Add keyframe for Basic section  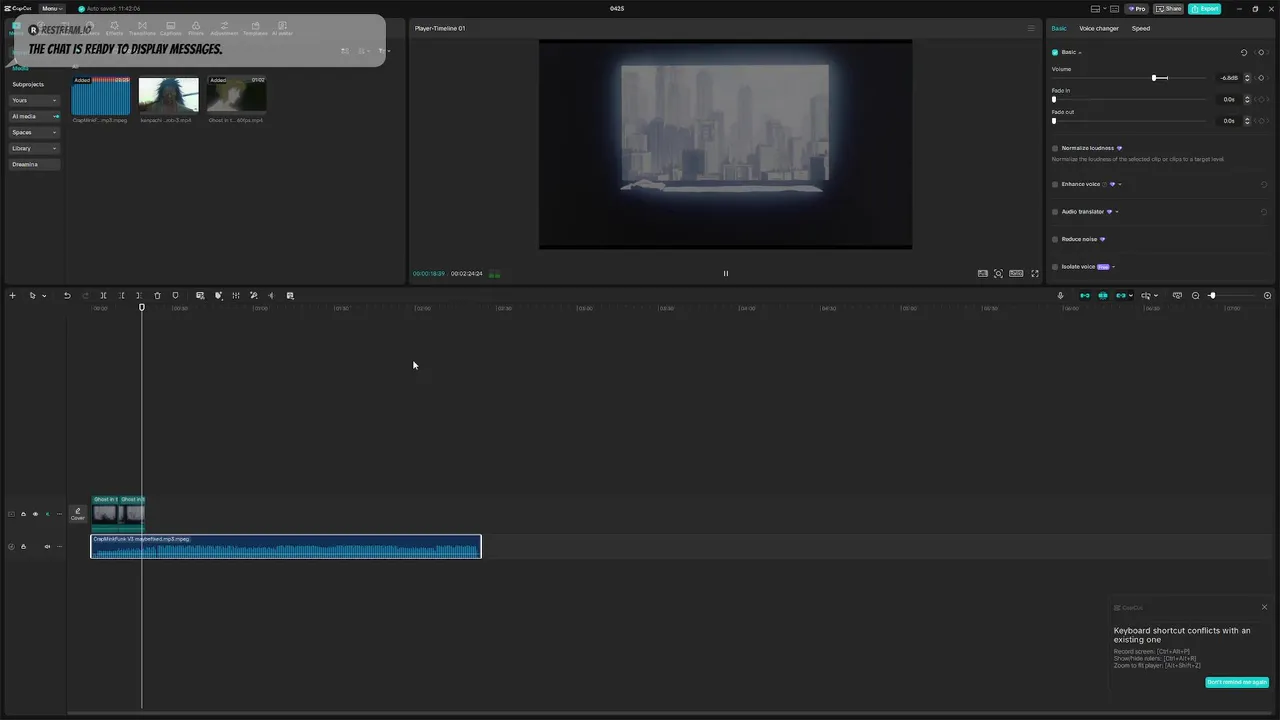[1261, 52]
